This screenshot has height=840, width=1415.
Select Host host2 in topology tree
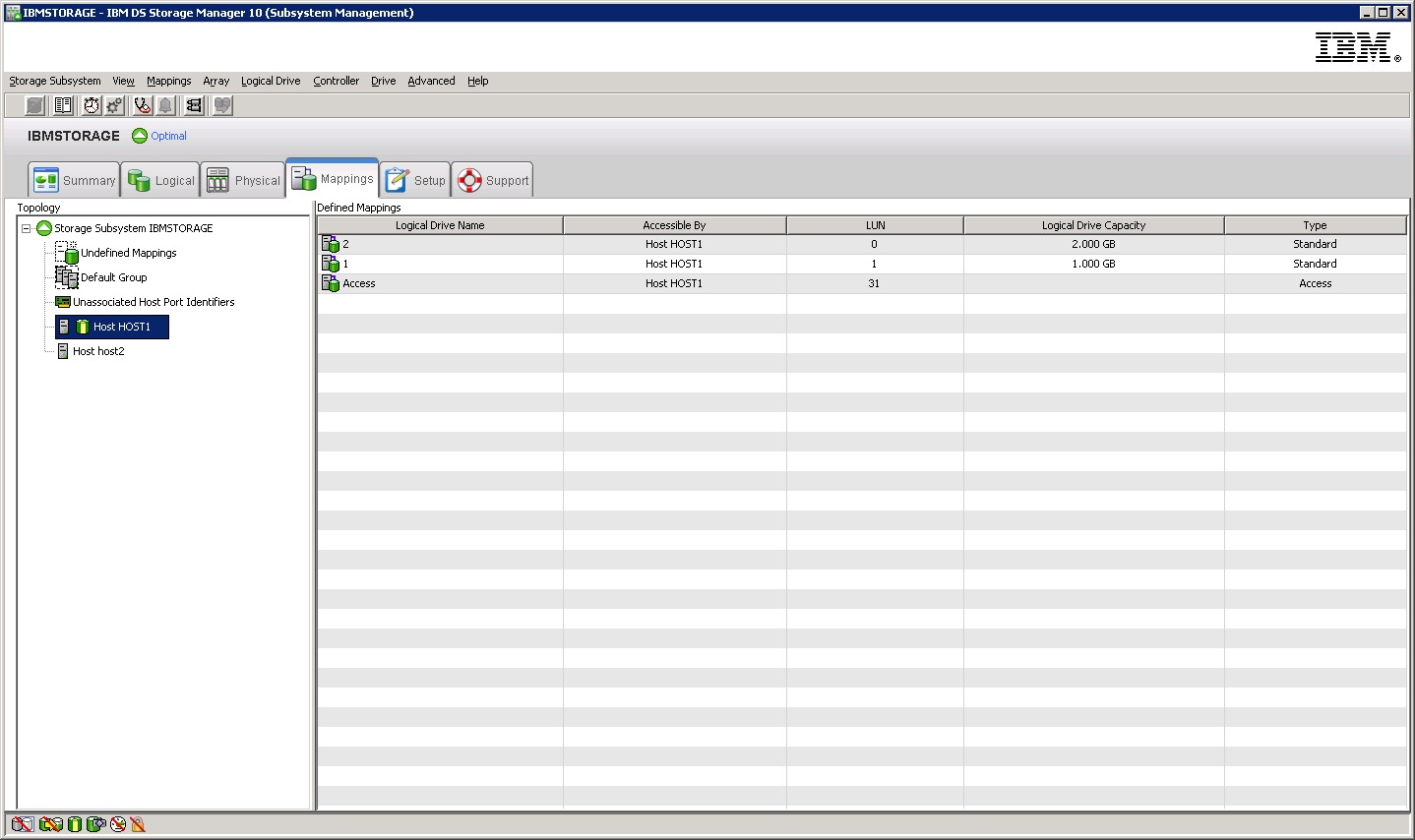click(98, 351)
